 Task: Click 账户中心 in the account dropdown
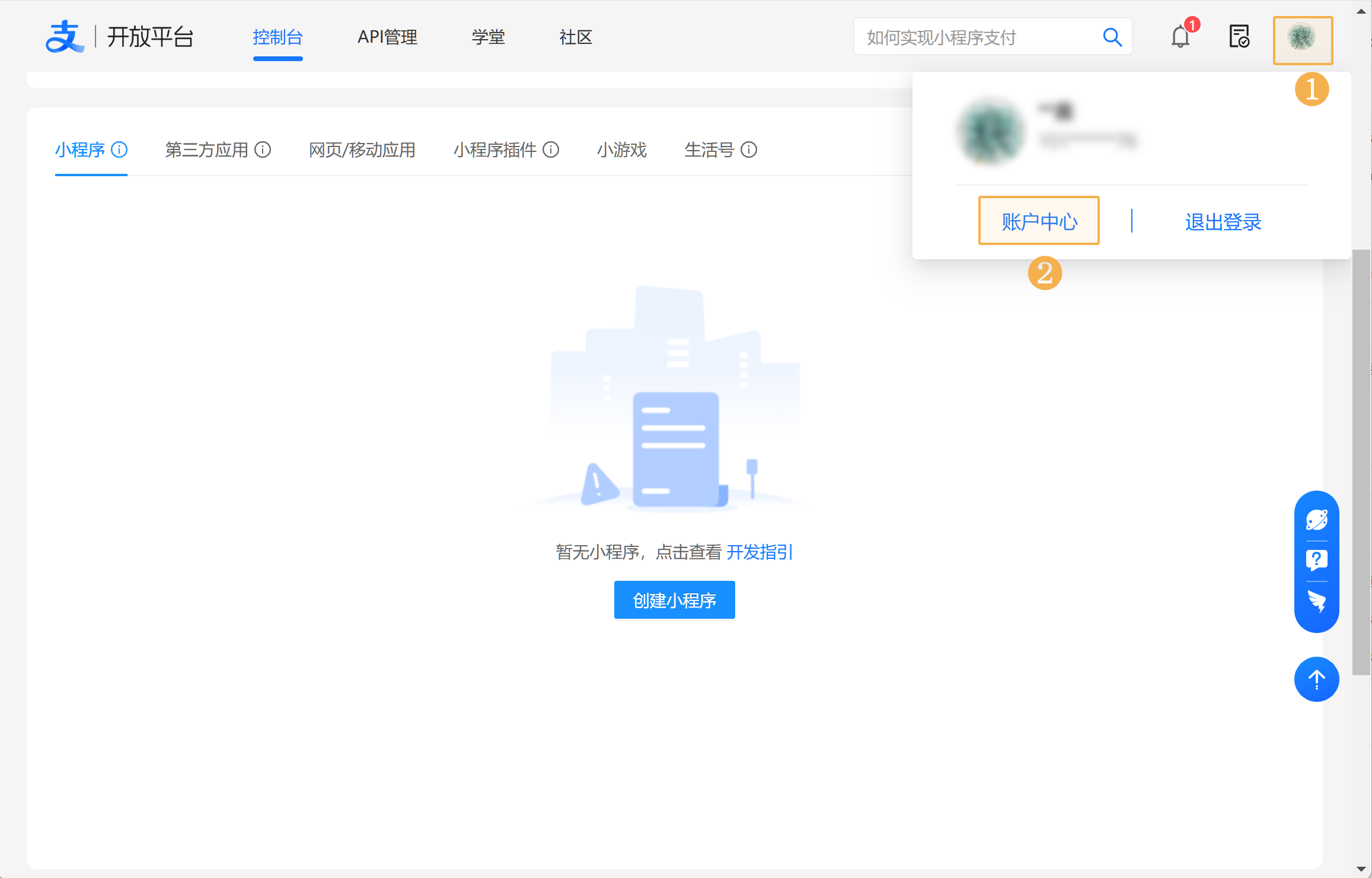1039,221
